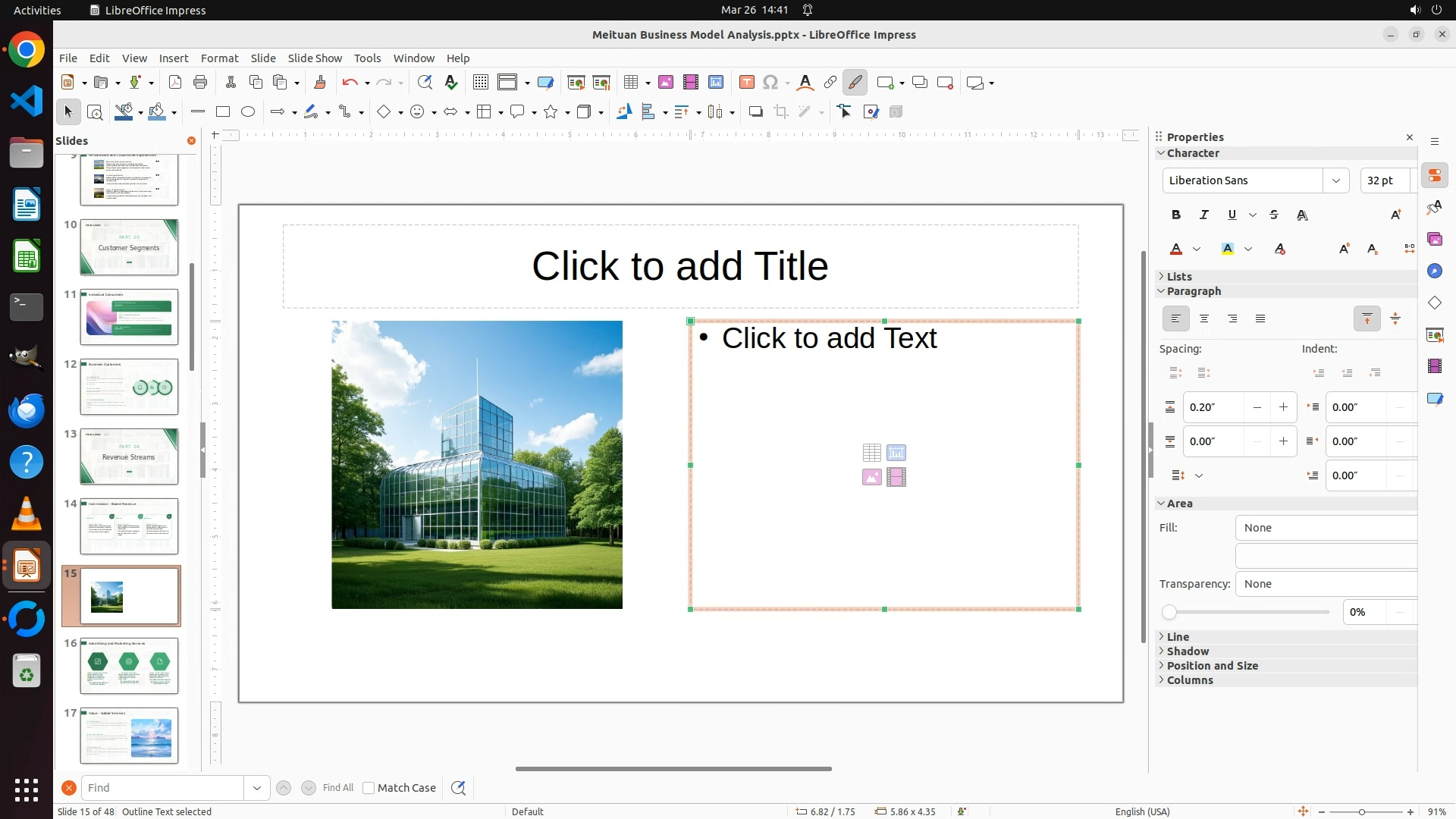Click the Export as PDF icon
The height and width of the screenshot is (819, 1456).
click(x=175, y=83)
